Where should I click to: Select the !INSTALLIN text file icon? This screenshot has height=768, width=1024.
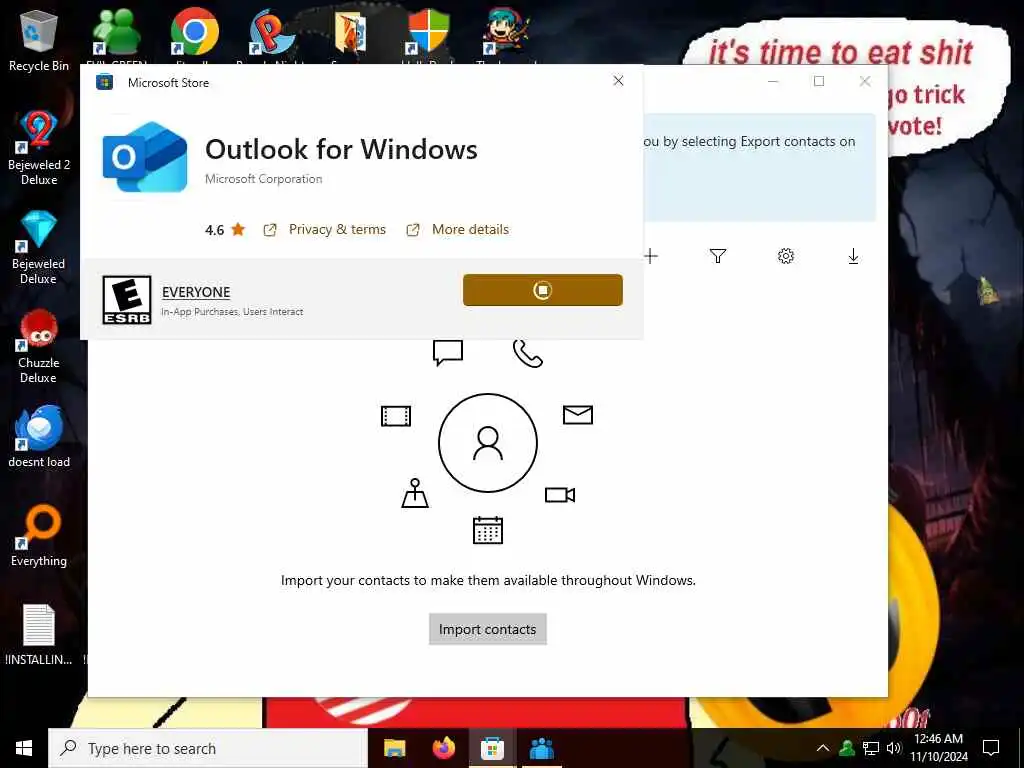click(39, 635)
